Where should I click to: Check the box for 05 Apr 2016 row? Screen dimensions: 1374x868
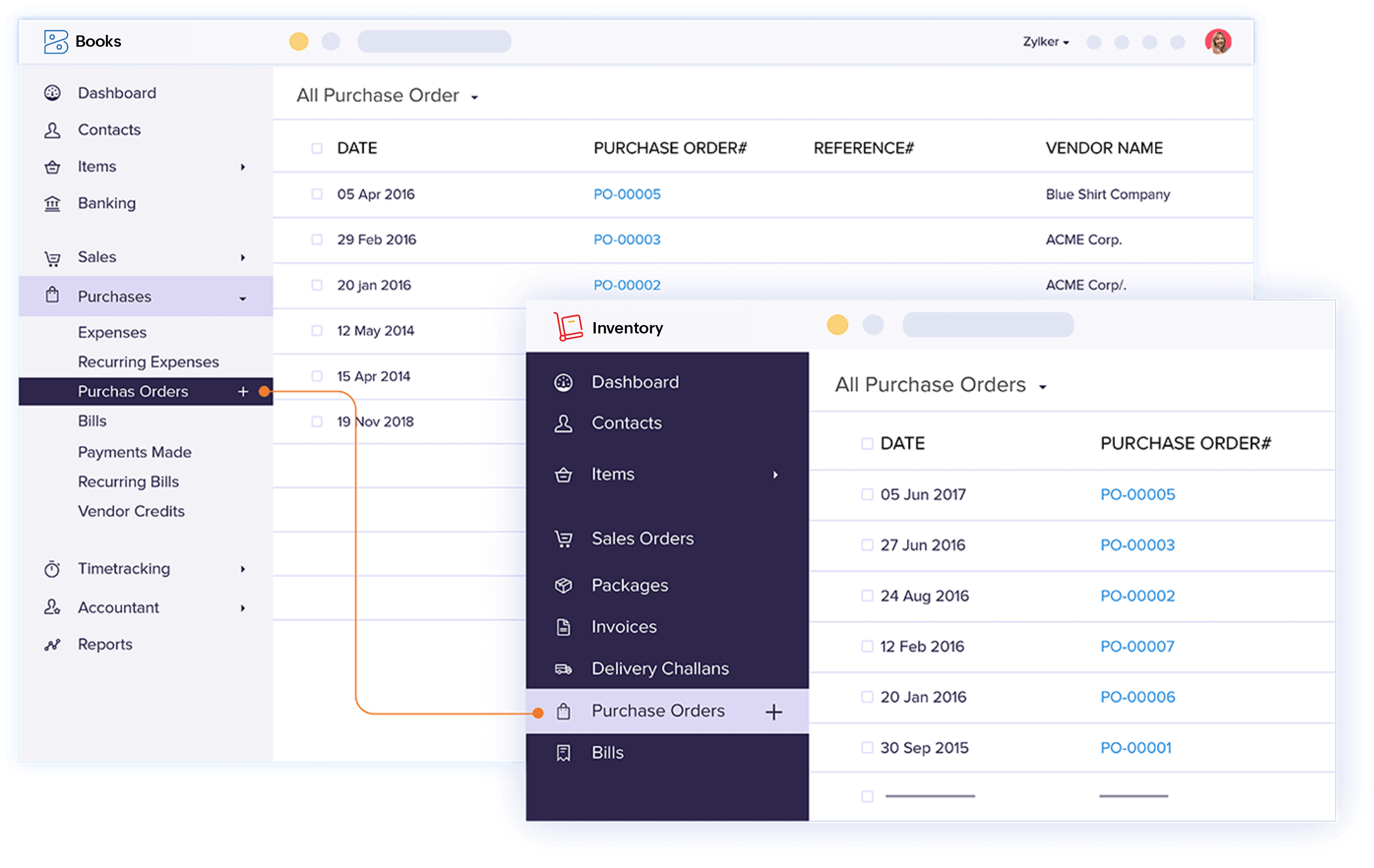(x=317, y=194)
